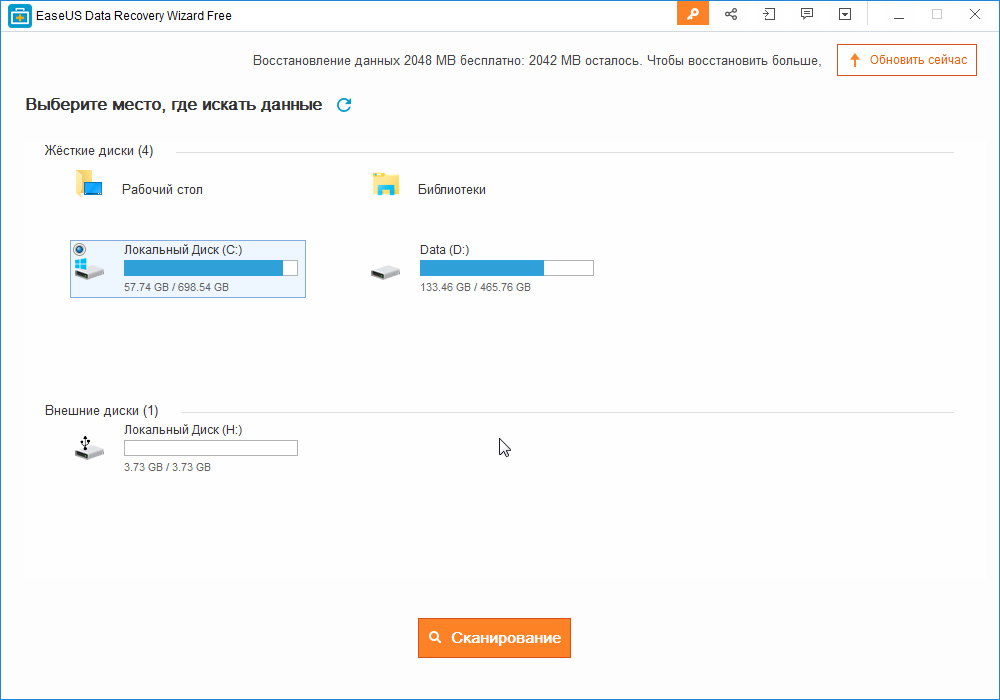The width and height of the screenshot is (1000, 700).
Task: Click the free recovery limit notice text
Action: pos(537,61)
